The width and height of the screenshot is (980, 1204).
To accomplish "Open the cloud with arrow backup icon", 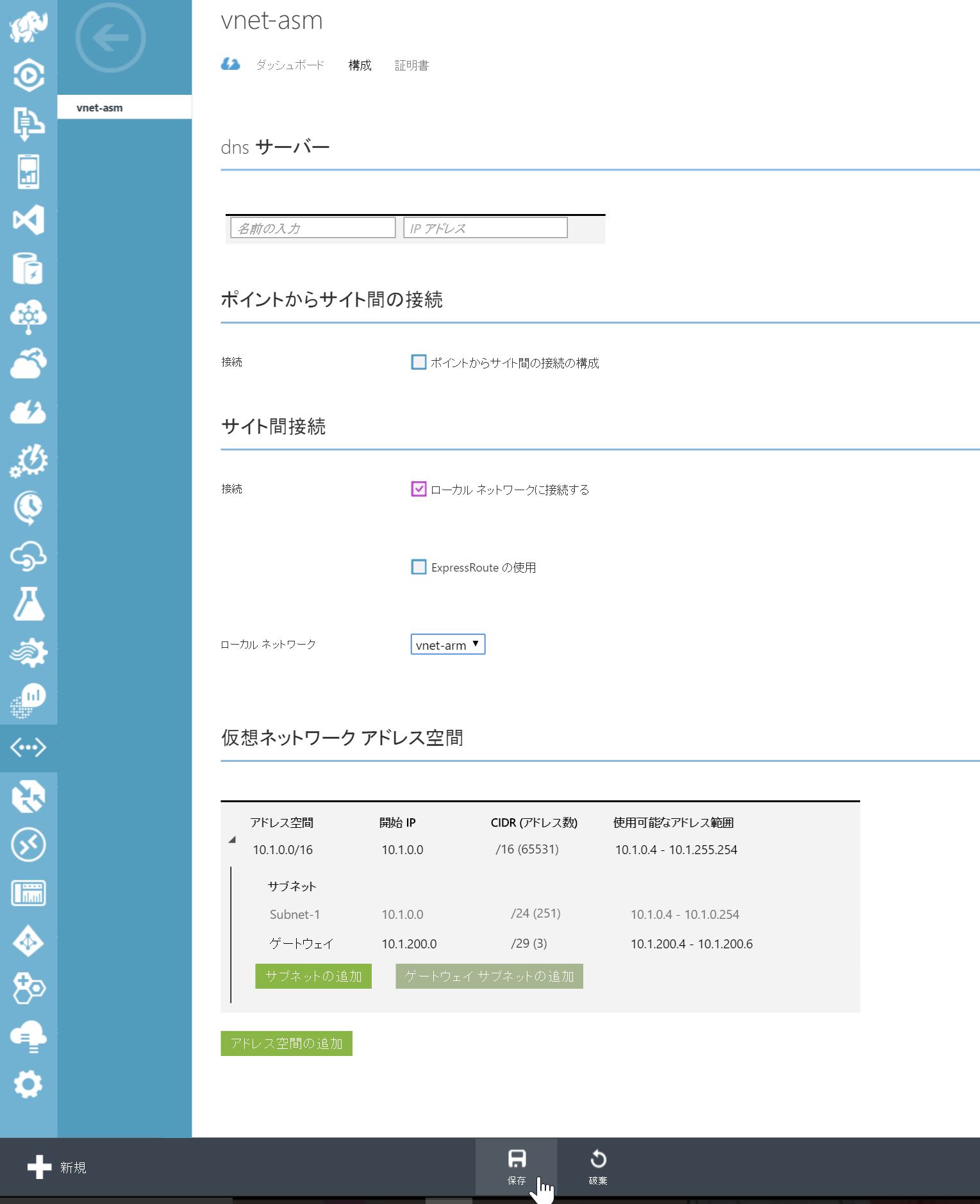I will click(28, 364).
